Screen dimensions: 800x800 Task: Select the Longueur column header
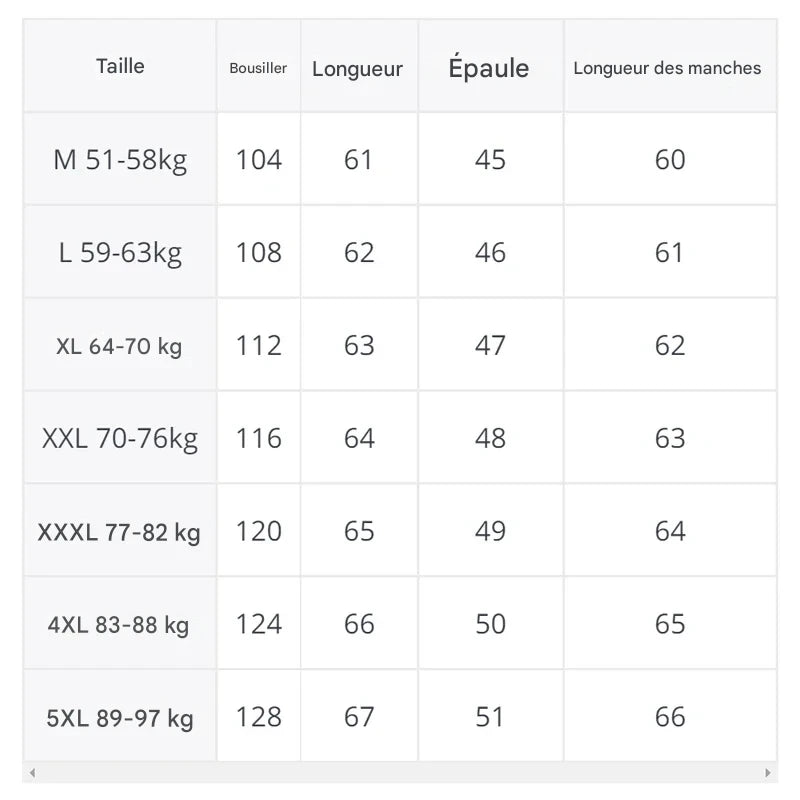tap(358, 69)
